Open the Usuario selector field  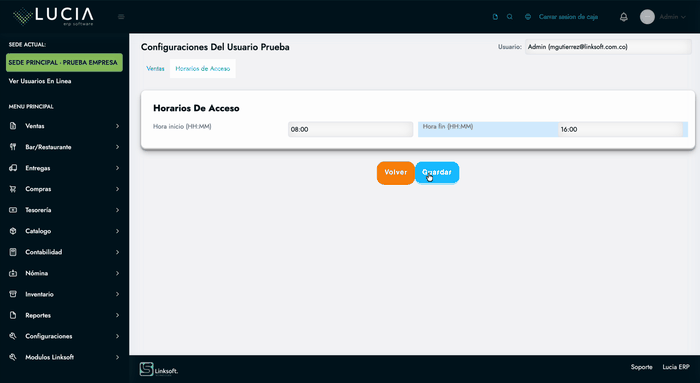(x=608, y=47)
